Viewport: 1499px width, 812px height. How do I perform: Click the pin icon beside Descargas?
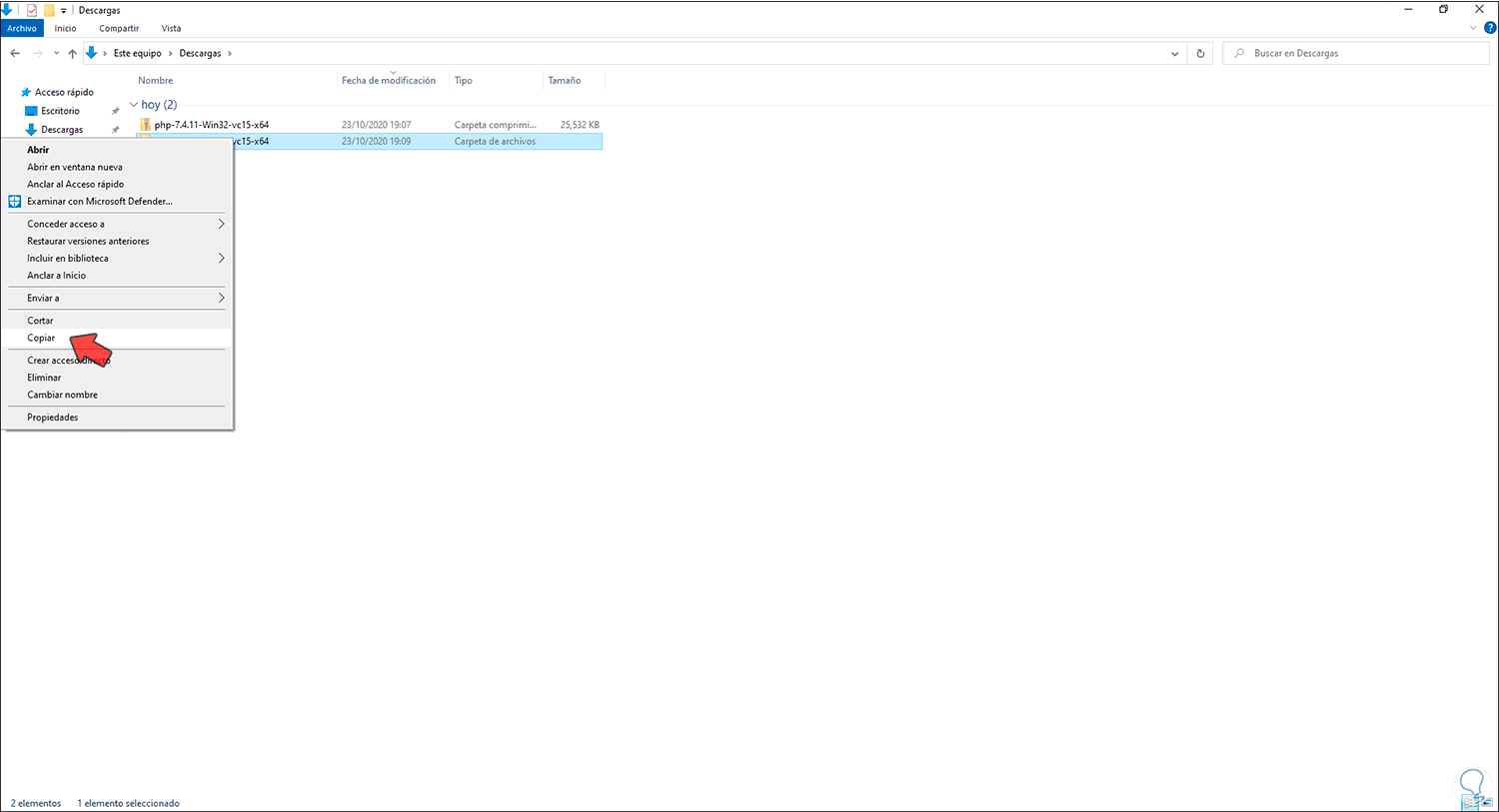pos(115,130)
